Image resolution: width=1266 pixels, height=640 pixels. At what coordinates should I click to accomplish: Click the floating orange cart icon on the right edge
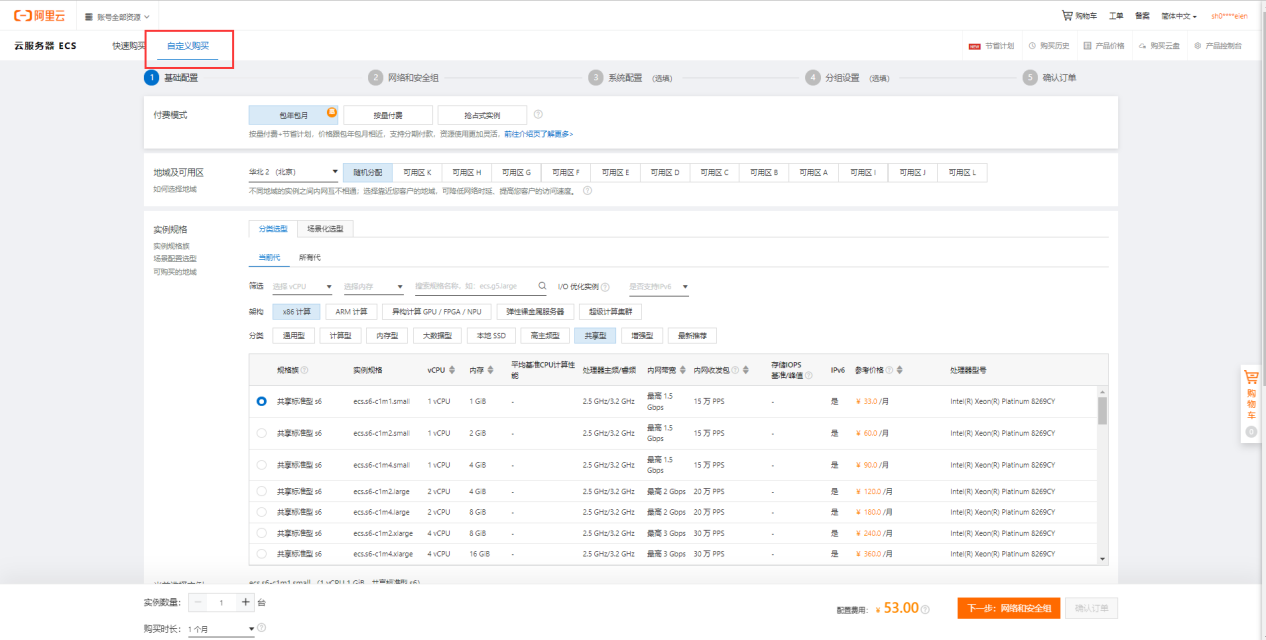[1250, 379]
